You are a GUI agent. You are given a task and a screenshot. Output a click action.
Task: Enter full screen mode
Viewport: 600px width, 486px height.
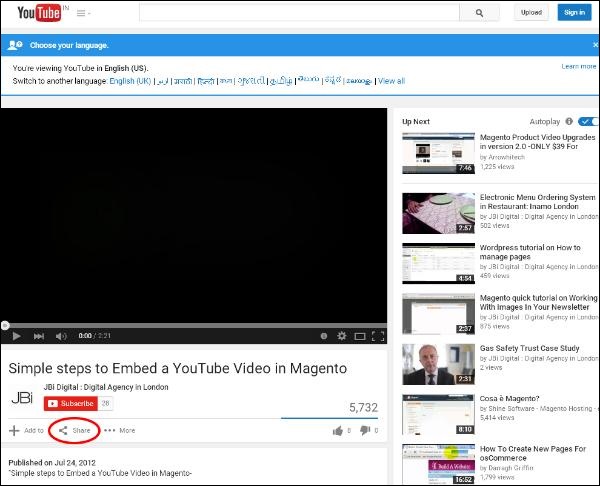coord(378,336)
